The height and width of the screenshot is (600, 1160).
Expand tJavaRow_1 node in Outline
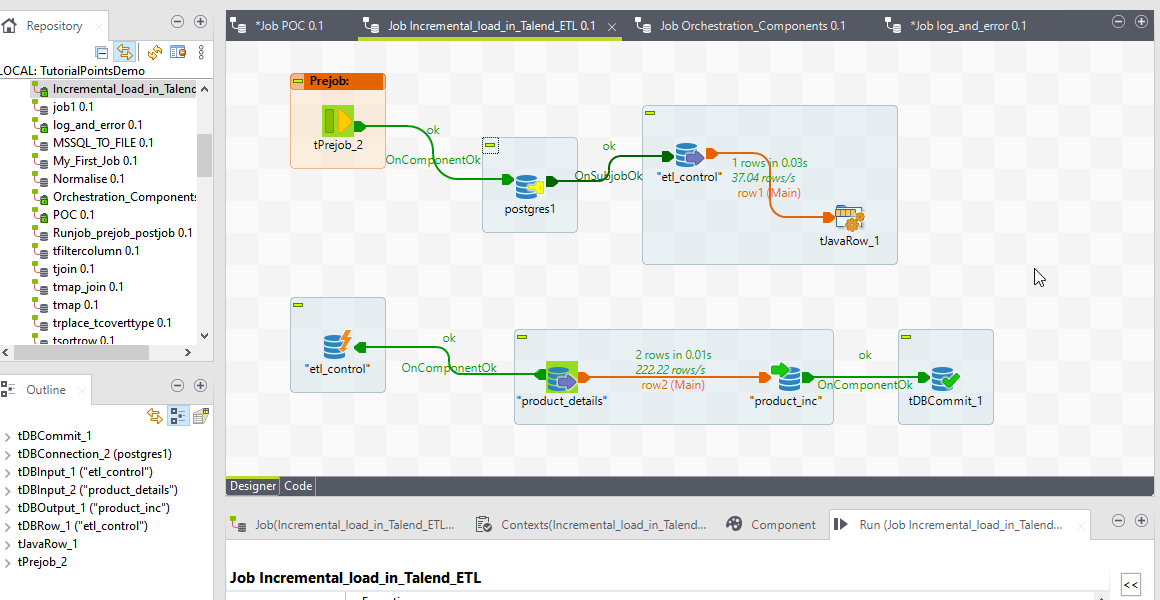click(8, 544)
